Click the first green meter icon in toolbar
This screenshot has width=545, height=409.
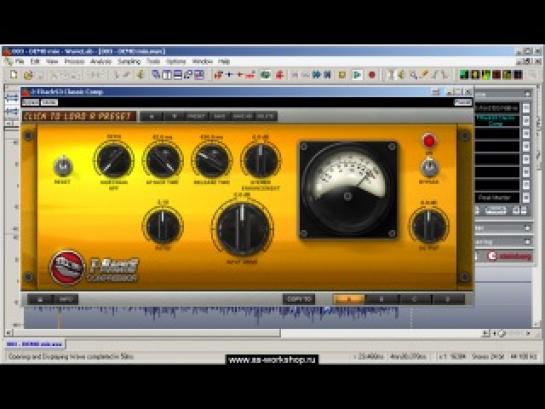[464, 75]
